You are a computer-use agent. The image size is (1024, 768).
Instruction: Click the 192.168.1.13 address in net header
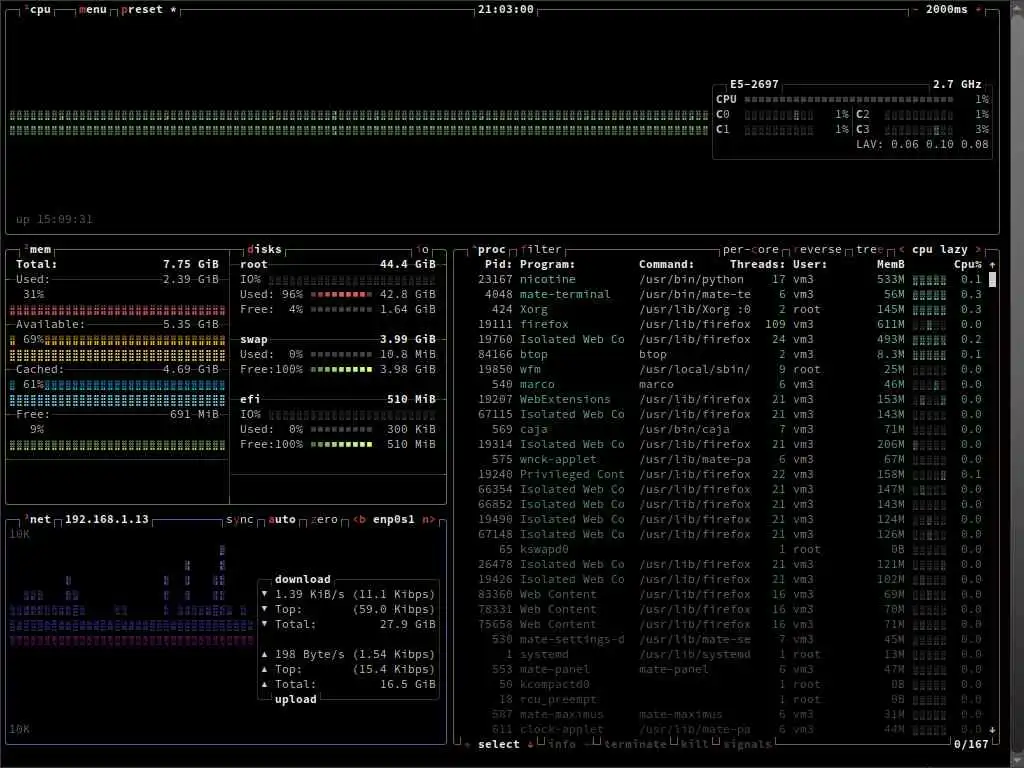coord(106,520)
